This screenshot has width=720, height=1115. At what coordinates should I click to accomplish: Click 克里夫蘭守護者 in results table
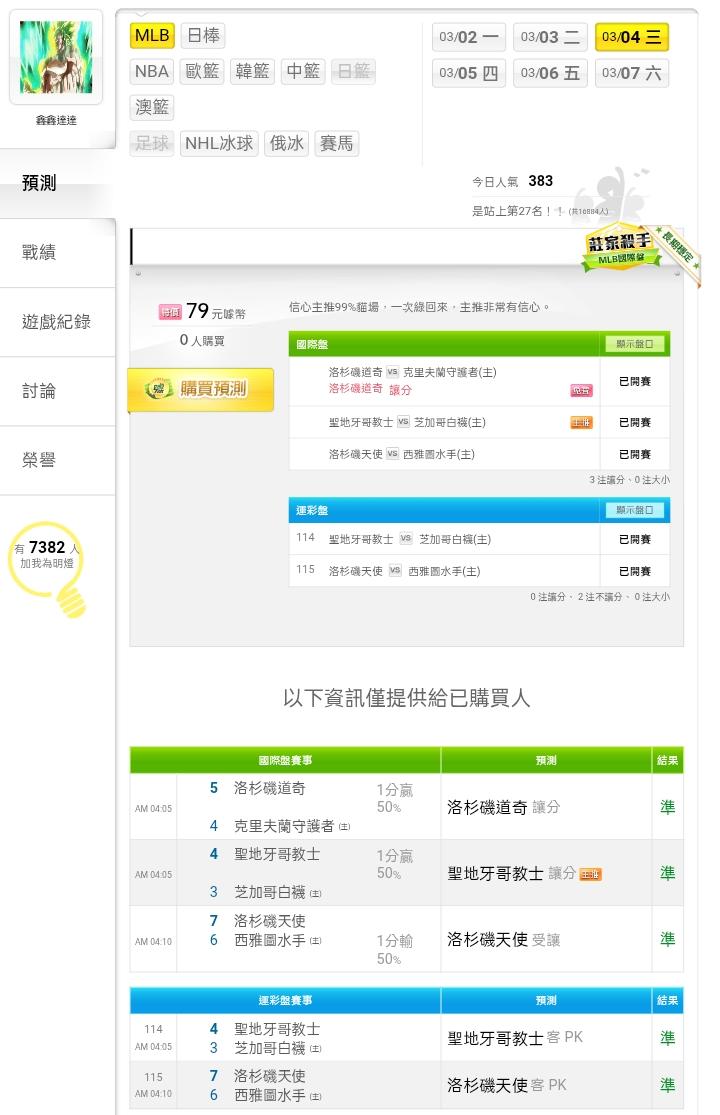pos(284,826)
